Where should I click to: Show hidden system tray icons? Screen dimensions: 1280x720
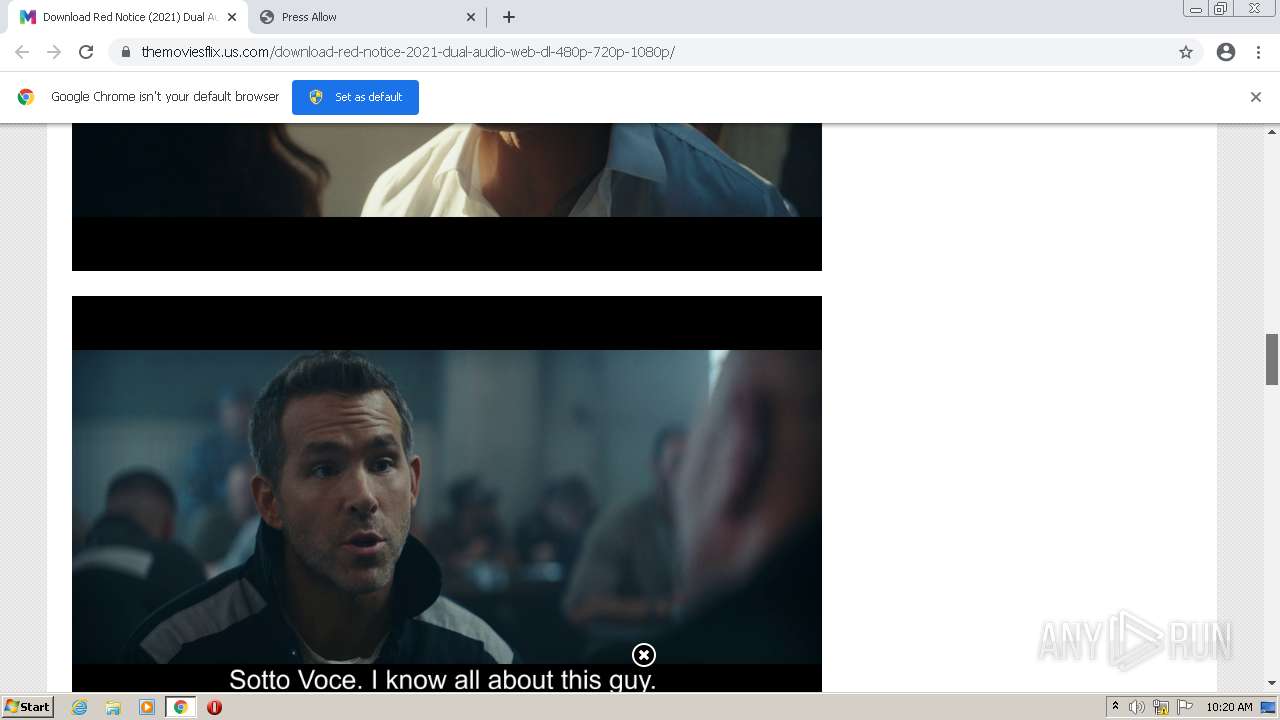click(1115, 707)
